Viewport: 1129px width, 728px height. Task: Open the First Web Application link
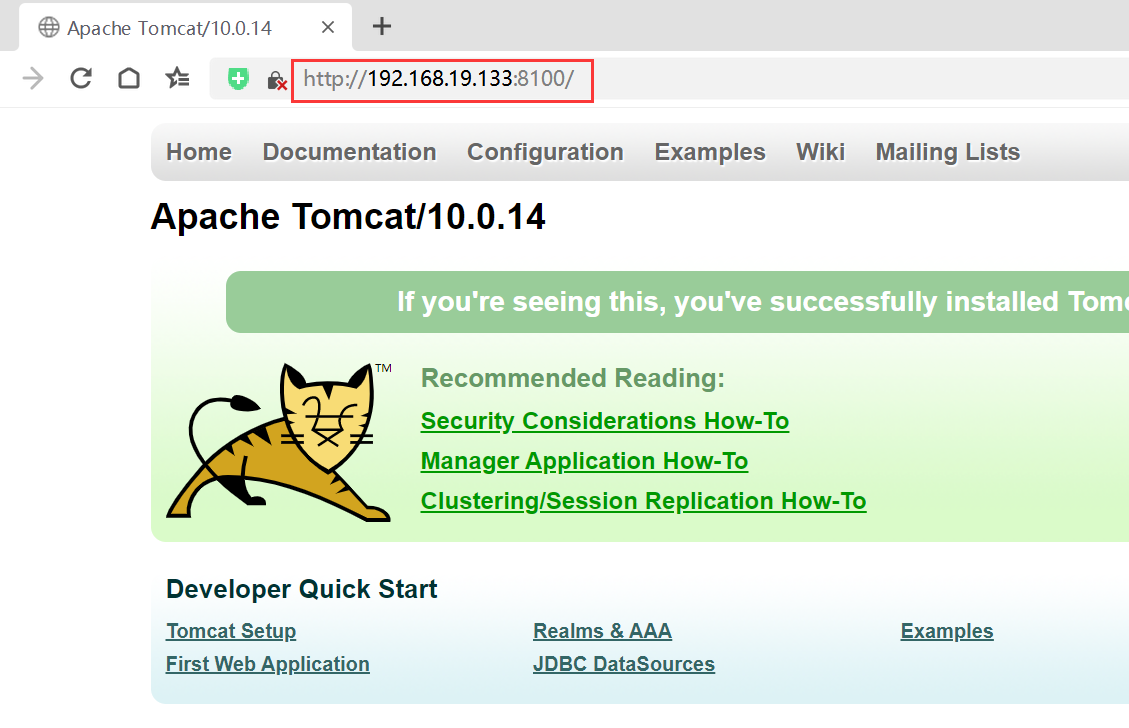pos(268,664)
